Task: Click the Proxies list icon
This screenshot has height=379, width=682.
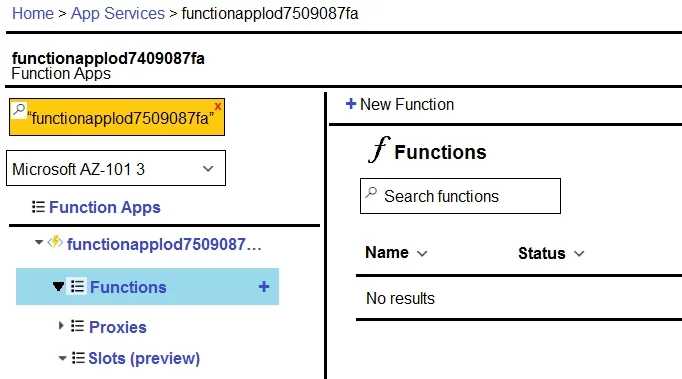Action: coord(77,326)
